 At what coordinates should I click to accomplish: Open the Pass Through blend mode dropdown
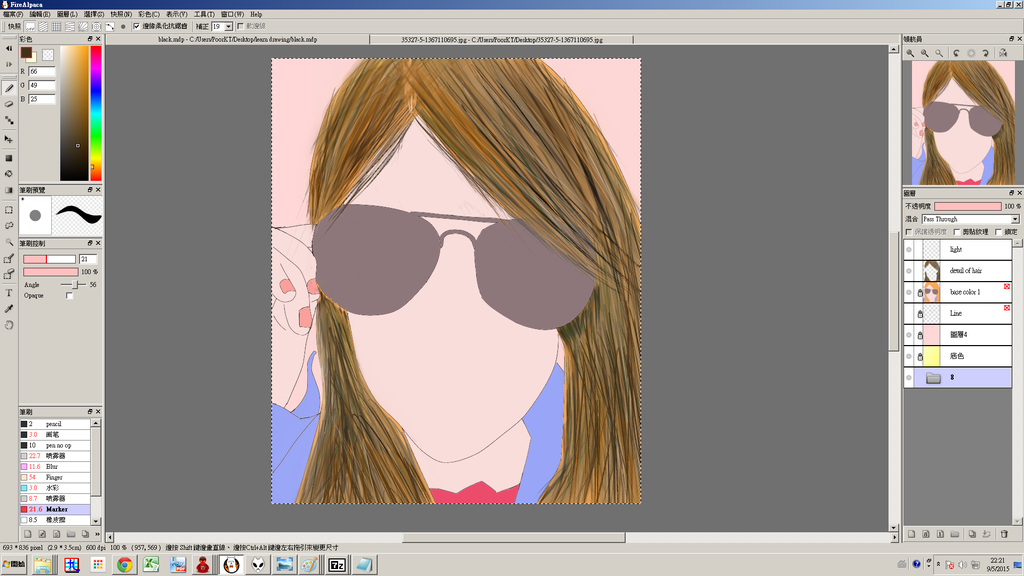(970, 219)
